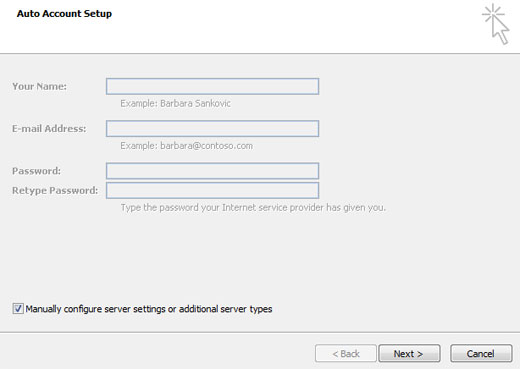
Task: Click the wizard cursor icon in header
Action: click(x=496, y=24)
